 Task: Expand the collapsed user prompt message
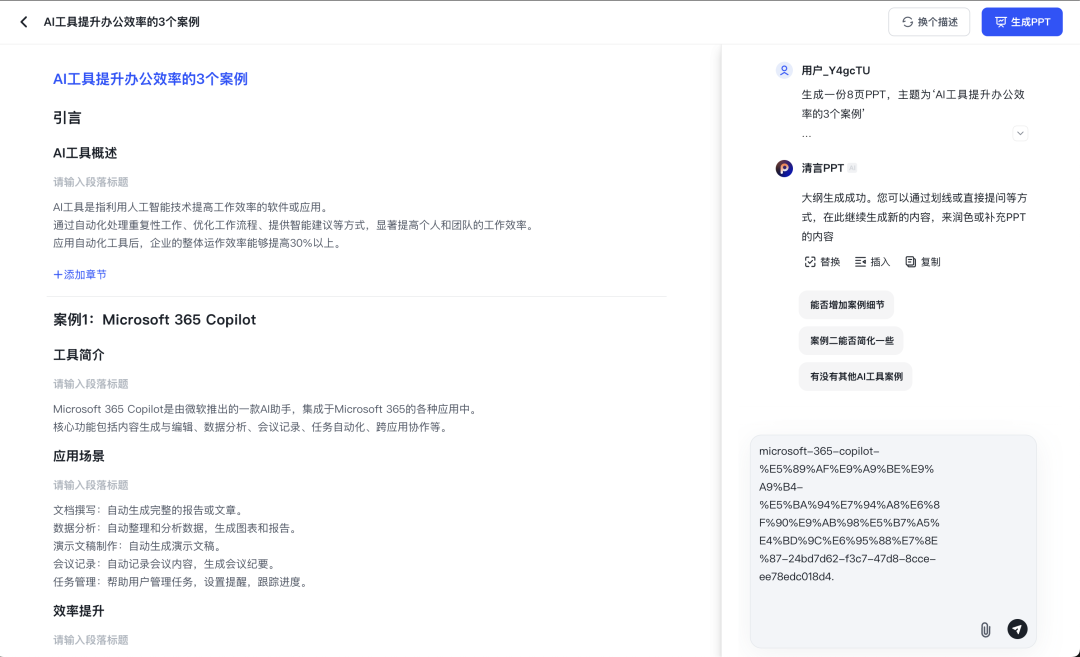[1020, 132]
